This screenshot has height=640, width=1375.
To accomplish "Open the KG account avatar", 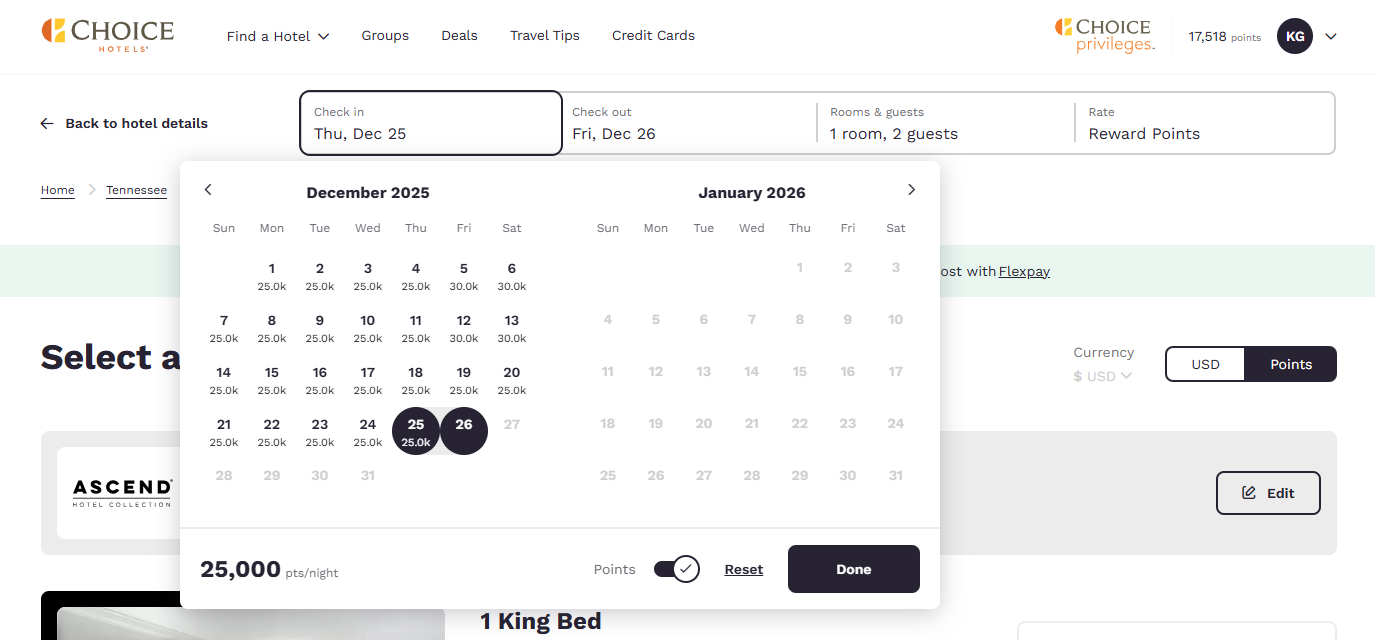I will 1295,36.
